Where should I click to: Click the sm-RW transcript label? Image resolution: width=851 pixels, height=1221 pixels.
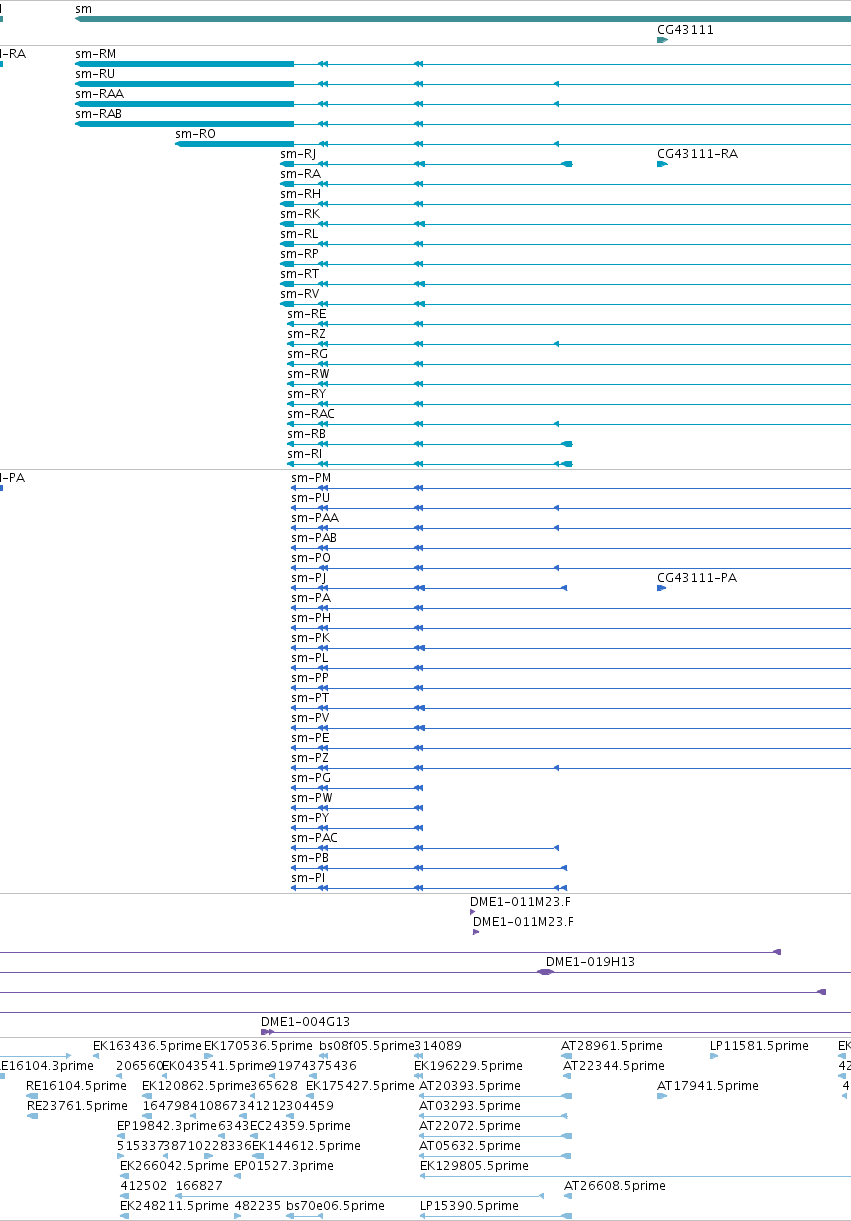click(308, 374)
